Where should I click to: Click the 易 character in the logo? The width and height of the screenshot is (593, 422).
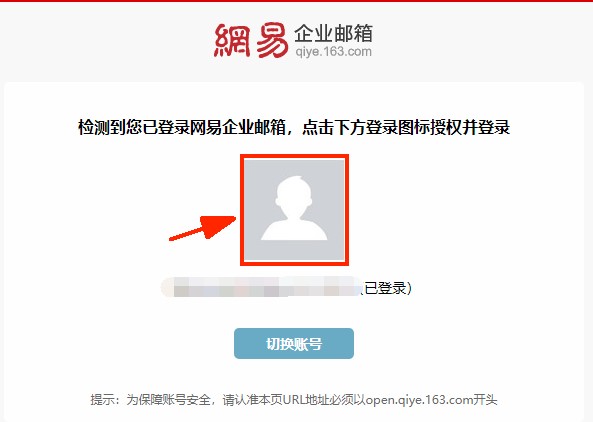(273, 41)
